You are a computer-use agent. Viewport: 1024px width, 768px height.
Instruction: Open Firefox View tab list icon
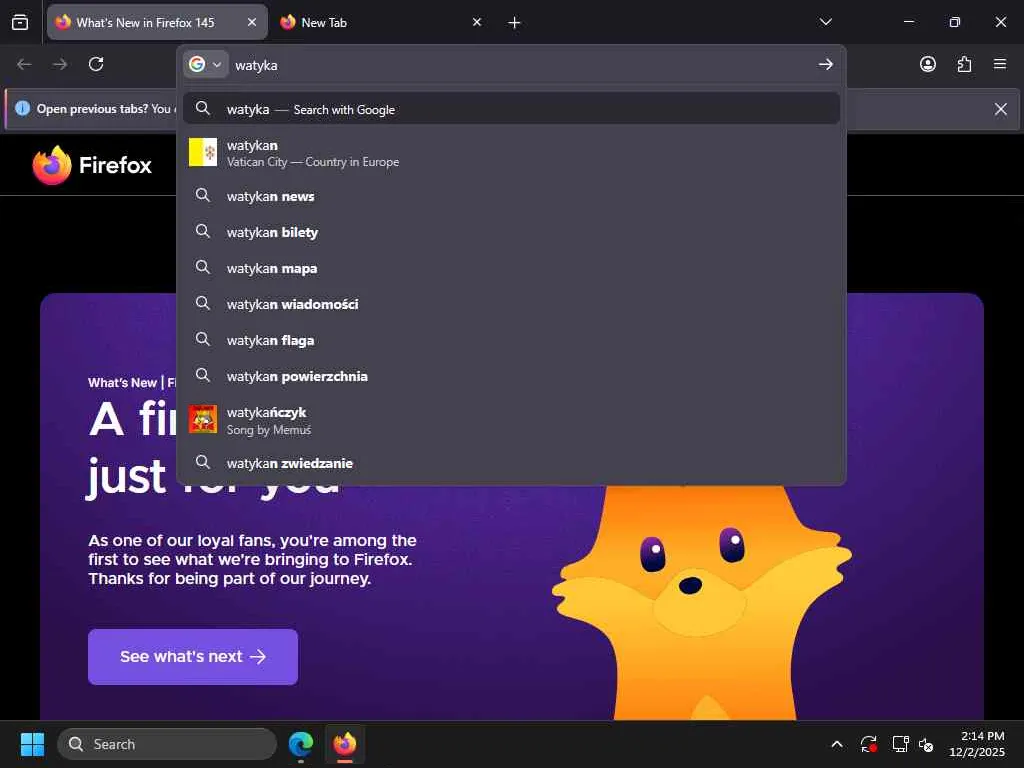(20, 22)
